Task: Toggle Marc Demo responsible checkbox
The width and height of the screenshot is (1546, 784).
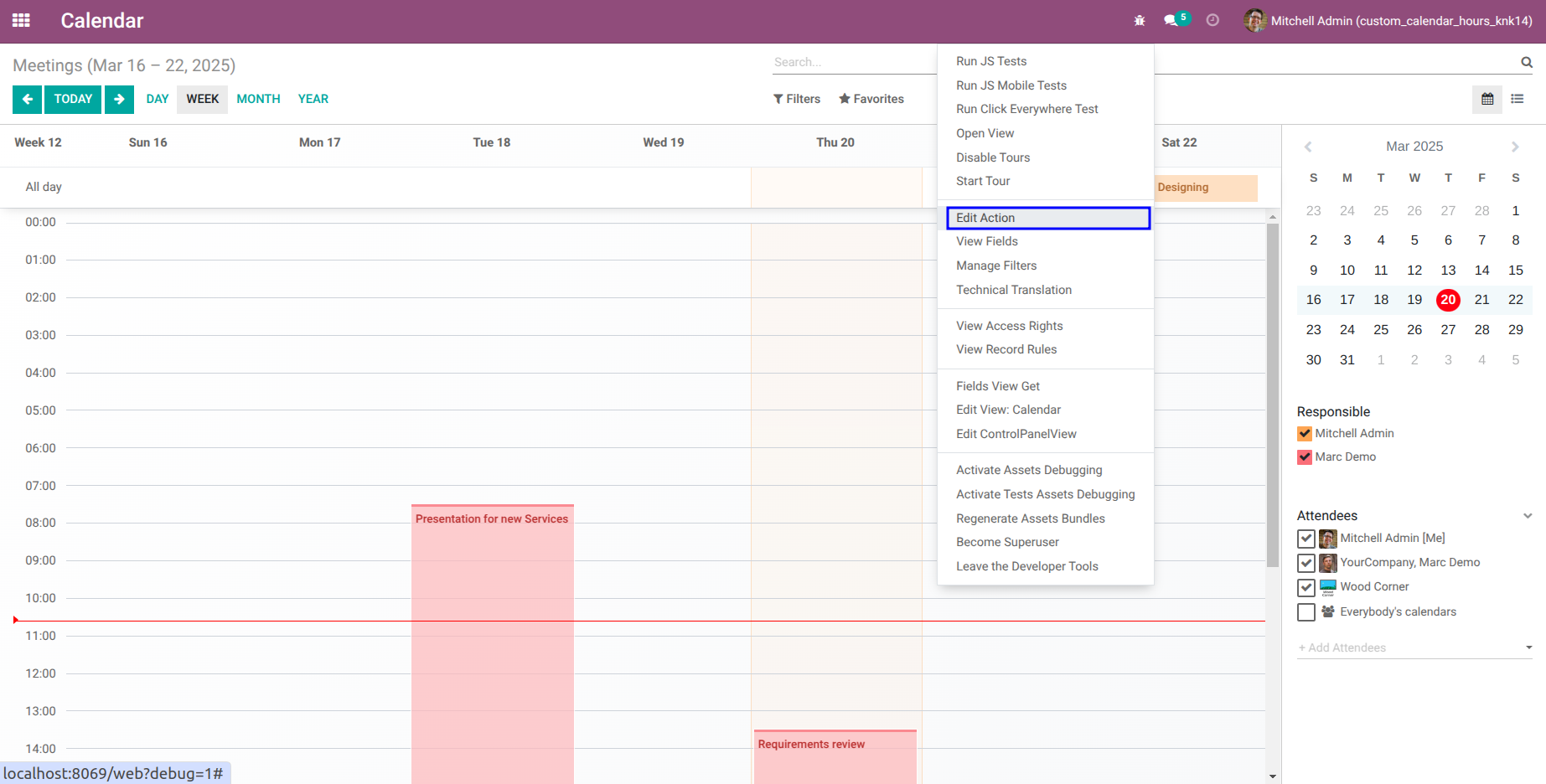Action: [x=1305, y=457]
